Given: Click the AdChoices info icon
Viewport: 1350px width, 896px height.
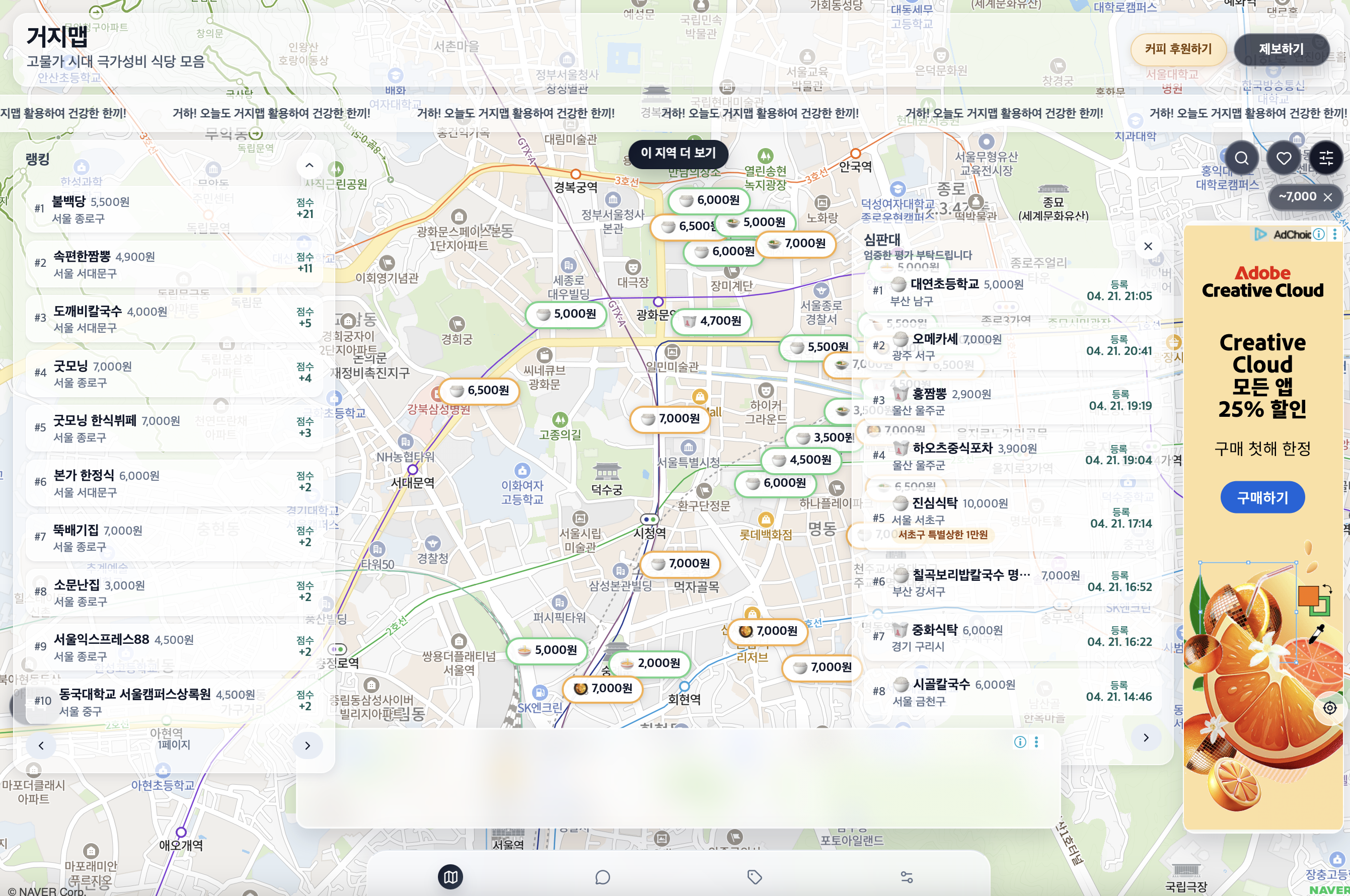Looking at the screenshot, I should 1319,234.
